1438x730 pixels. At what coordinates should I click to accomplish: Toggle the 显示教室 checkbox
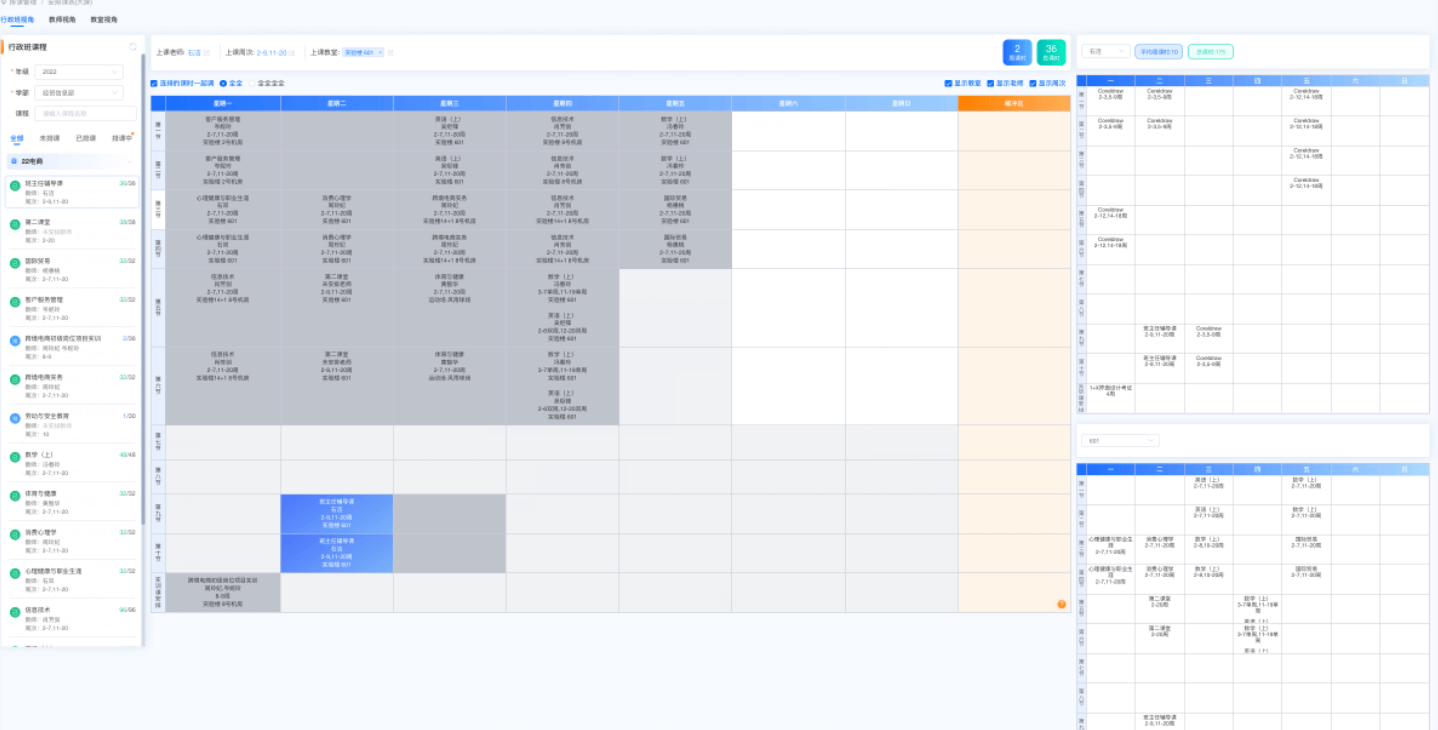coord(948,83)
